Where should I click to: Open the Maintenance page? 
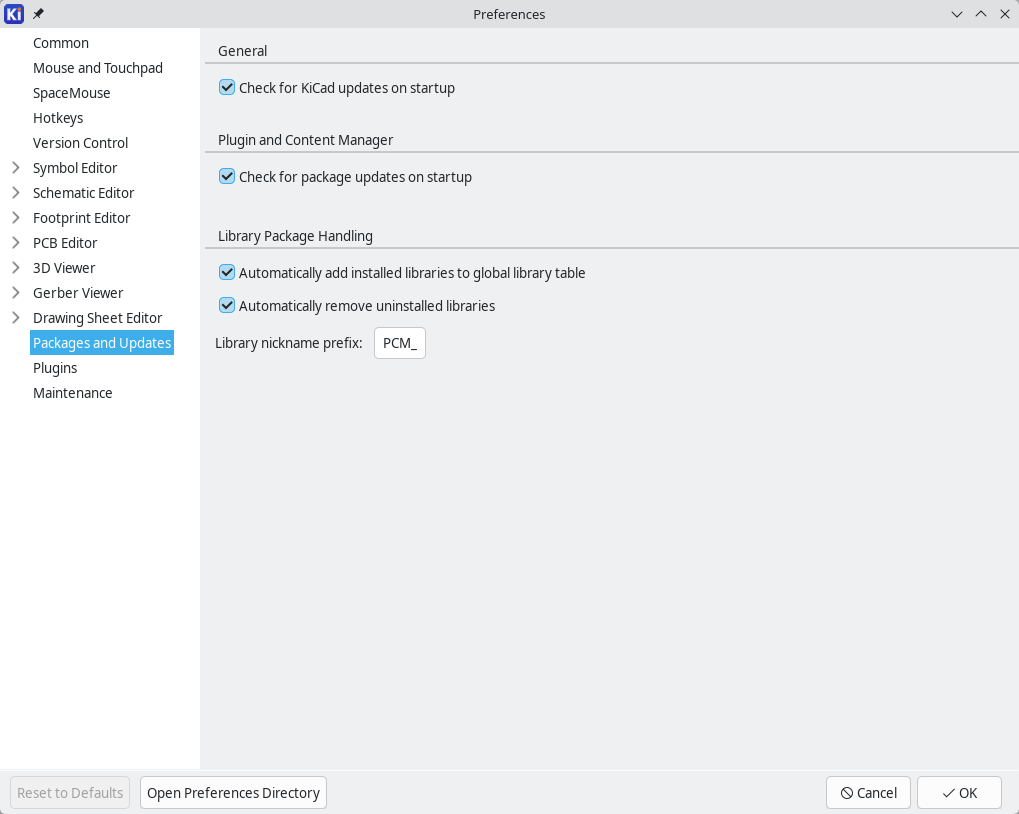point(73,393)
